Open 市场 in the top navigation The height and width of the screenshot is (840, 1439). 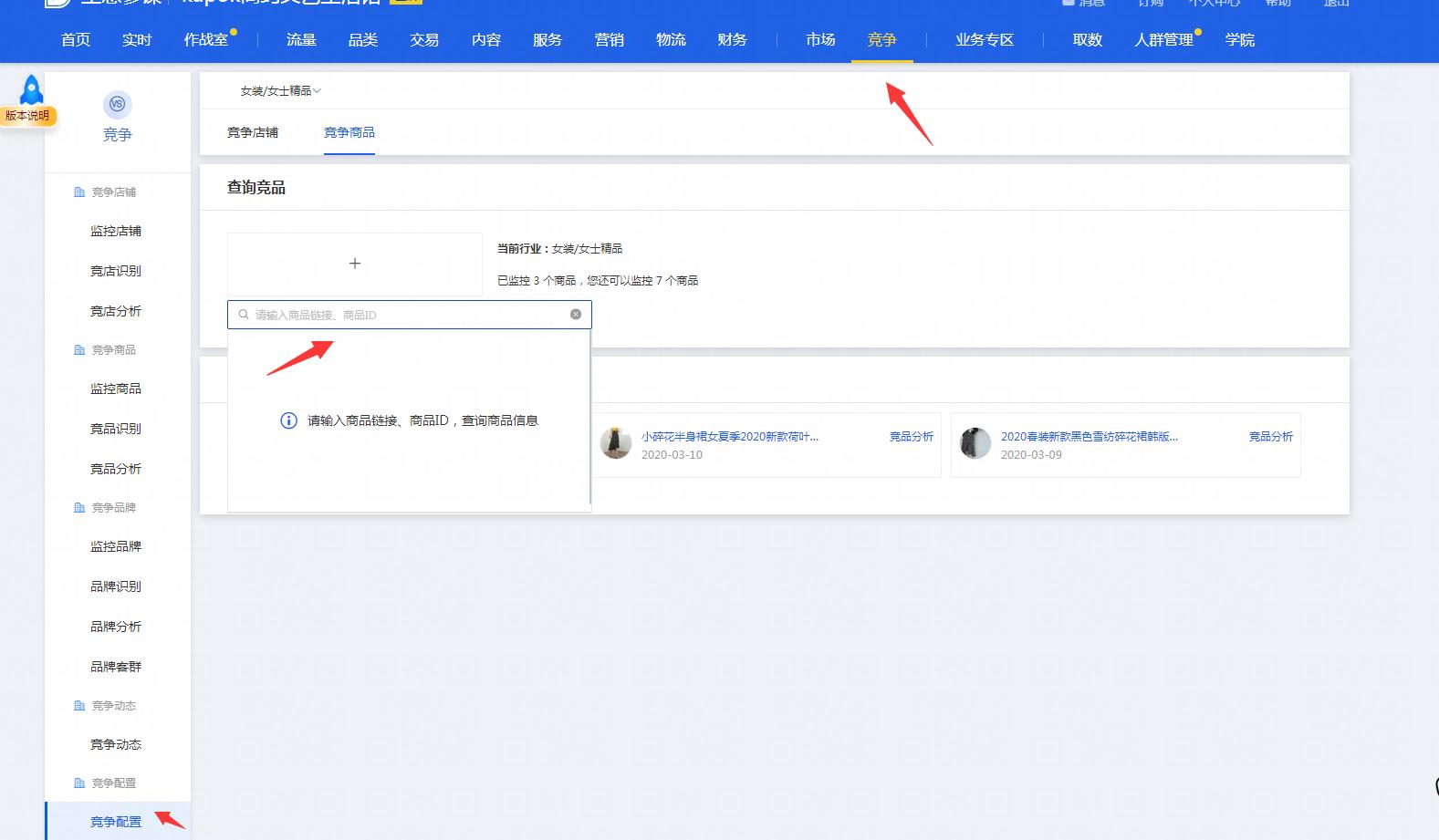820,40
